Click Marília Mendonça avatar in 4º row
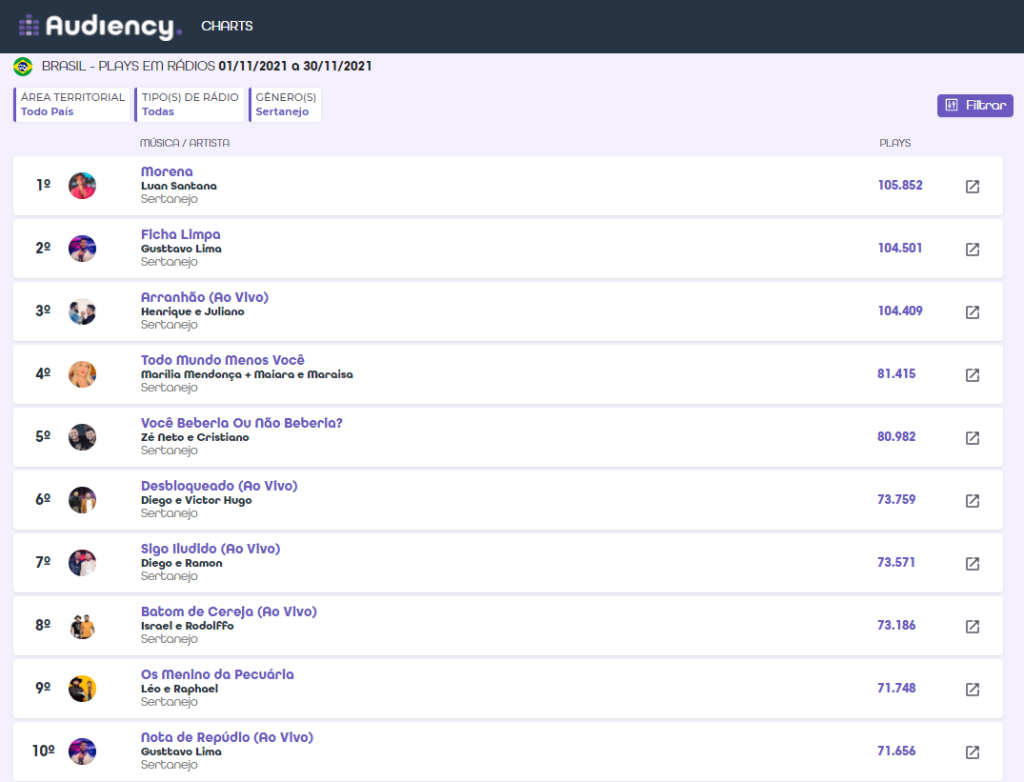1024x782 pixels. coord(82,374)
